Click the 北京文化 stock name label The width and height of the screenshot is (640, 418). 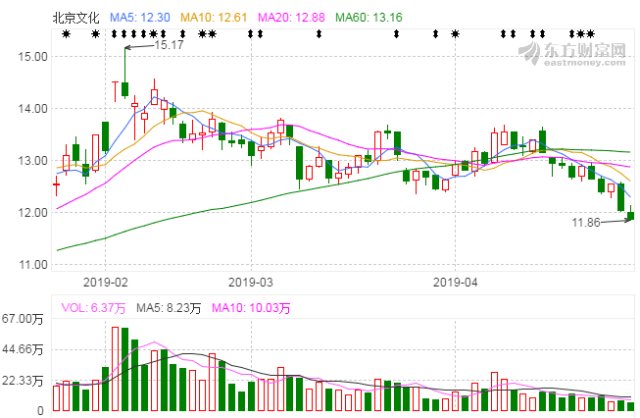[76, 18]
